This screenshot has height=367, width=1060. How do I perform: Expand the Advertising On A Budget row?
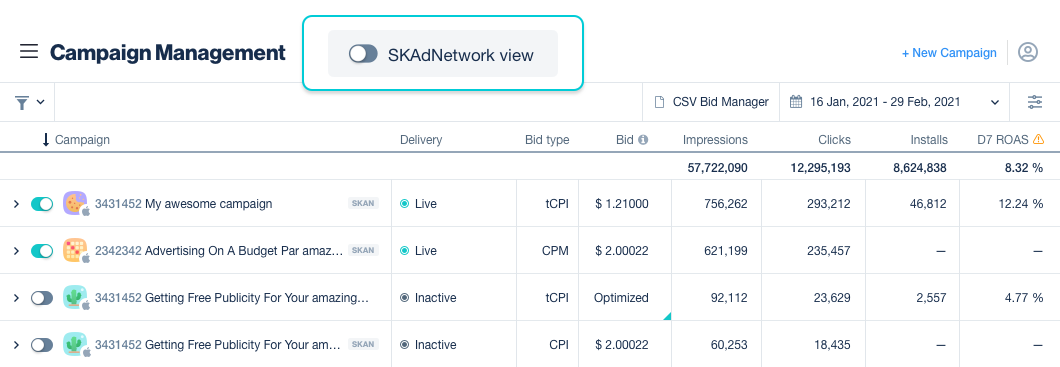pyautogui.click(x=16, y=251)
